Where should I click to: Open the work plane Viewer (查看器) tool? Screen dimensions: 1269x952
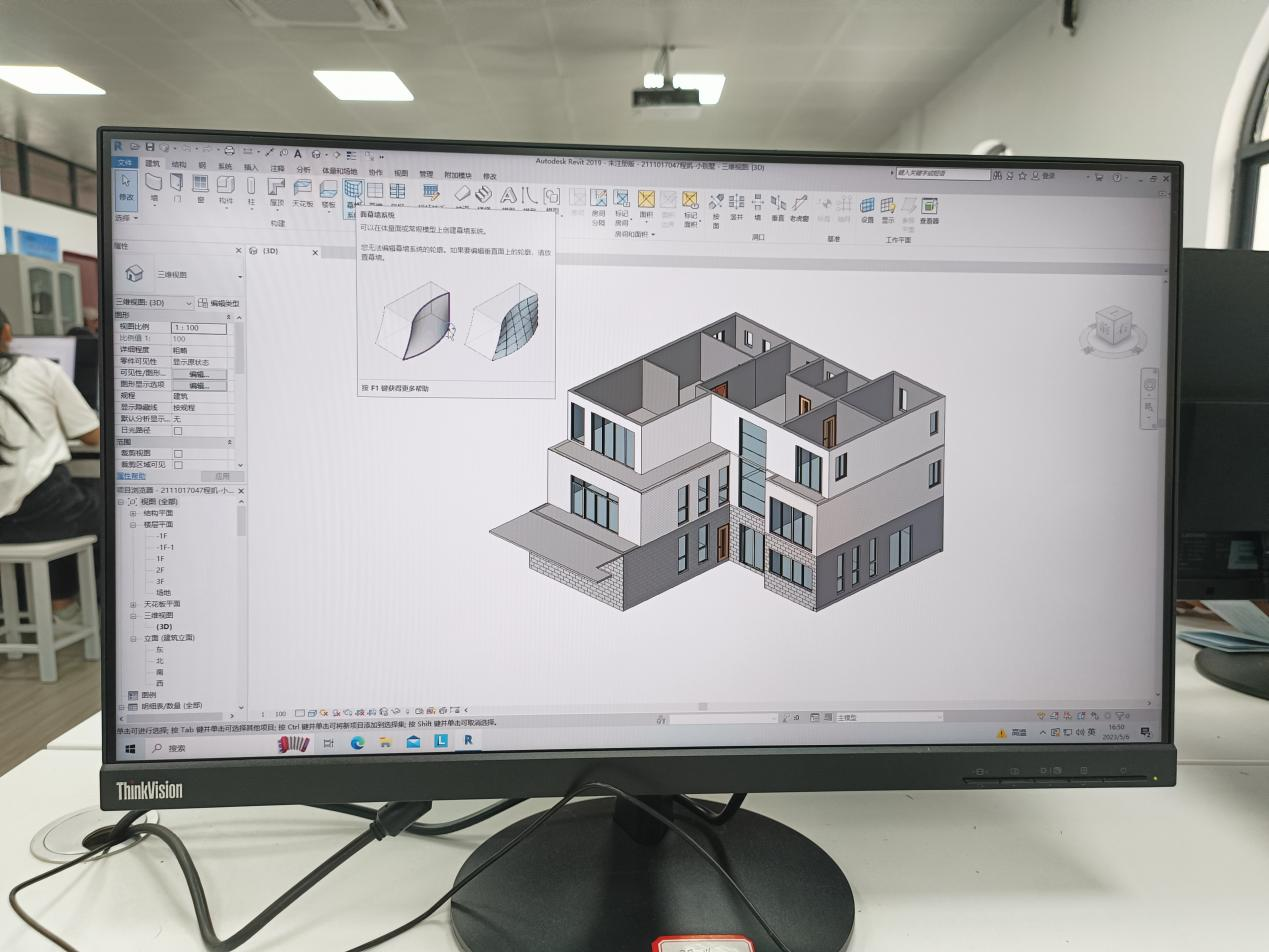tap(929, 209)
